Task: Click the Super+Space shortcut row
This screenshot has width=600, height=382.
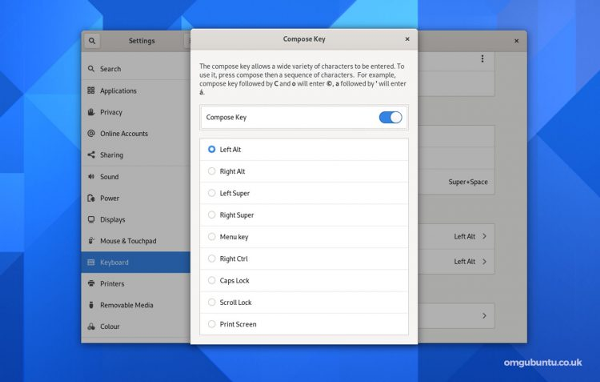Action: click(x=456, y=182)
